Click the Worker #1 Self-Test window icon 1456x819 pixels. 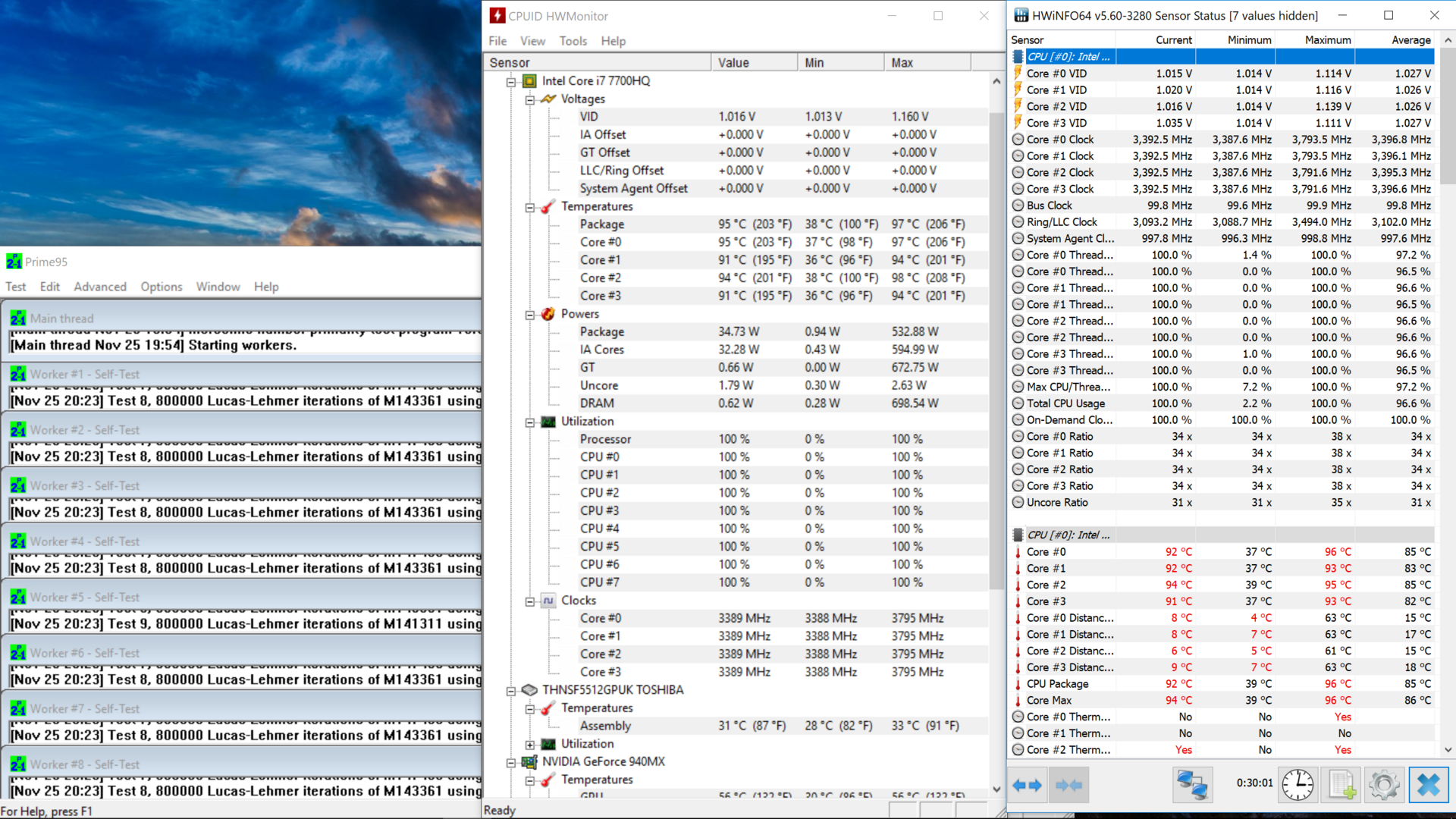coord(18,374)
